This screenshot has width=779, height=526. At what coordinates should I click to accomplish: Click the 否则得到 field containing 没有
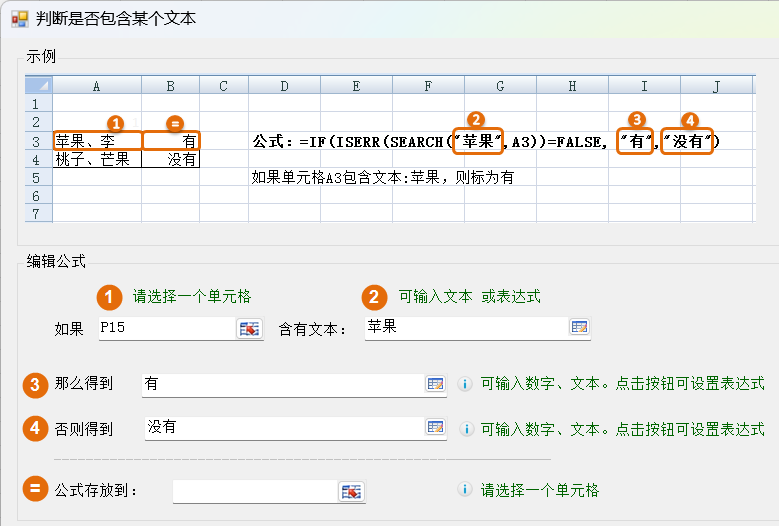click(282, 427)
